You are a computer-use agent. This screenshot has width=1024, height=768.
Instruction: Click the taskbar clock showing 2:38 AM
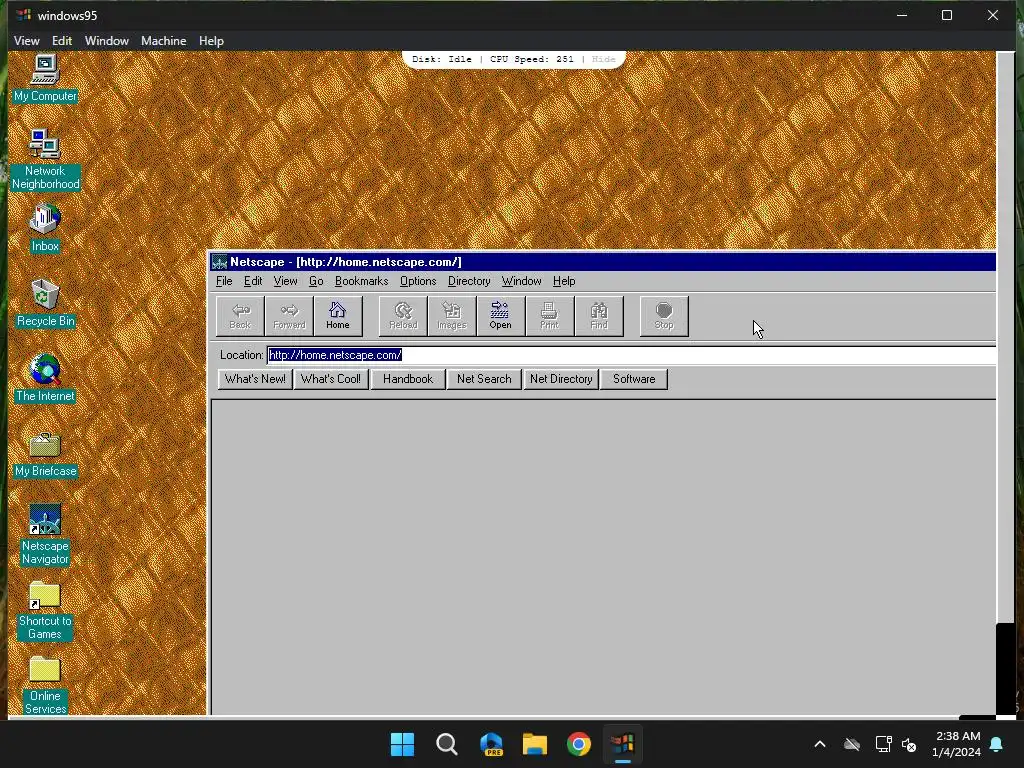click(957, 744)
